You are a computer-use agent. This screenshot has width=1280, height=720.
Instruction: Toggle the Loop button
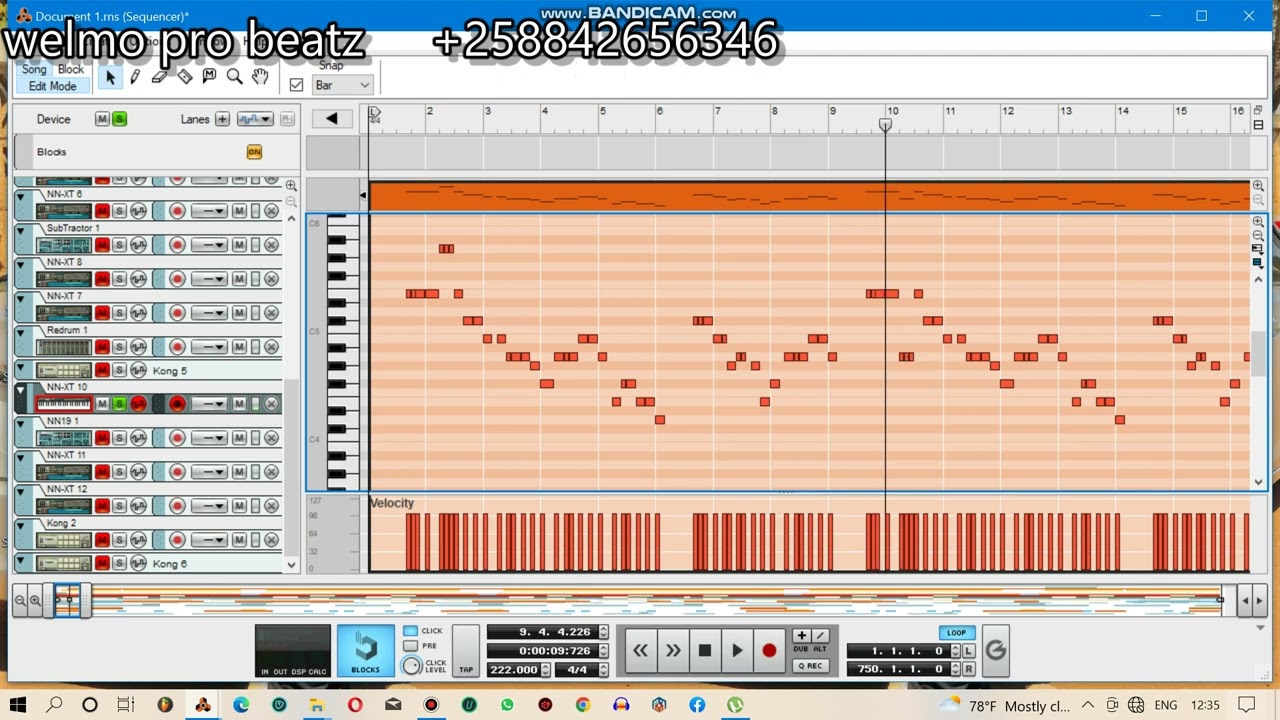957,632
